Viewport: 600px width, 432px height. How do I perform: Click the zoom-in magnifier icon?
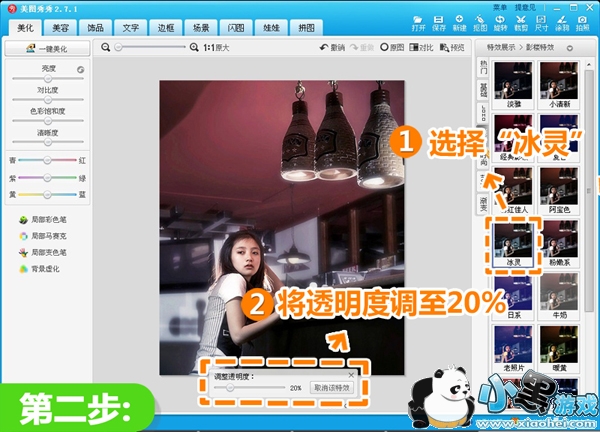(x=192, y=47)
